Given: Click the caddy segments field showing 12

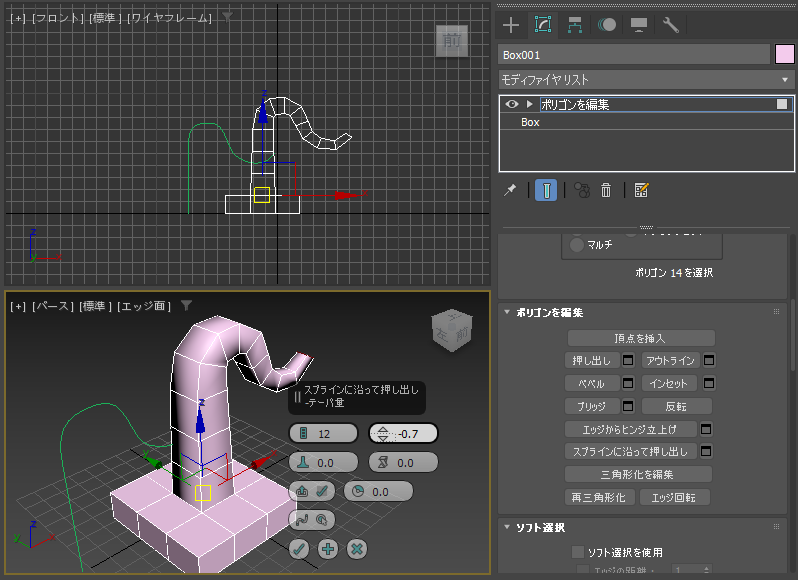Looking at the screenshot, I should [323, 434].
